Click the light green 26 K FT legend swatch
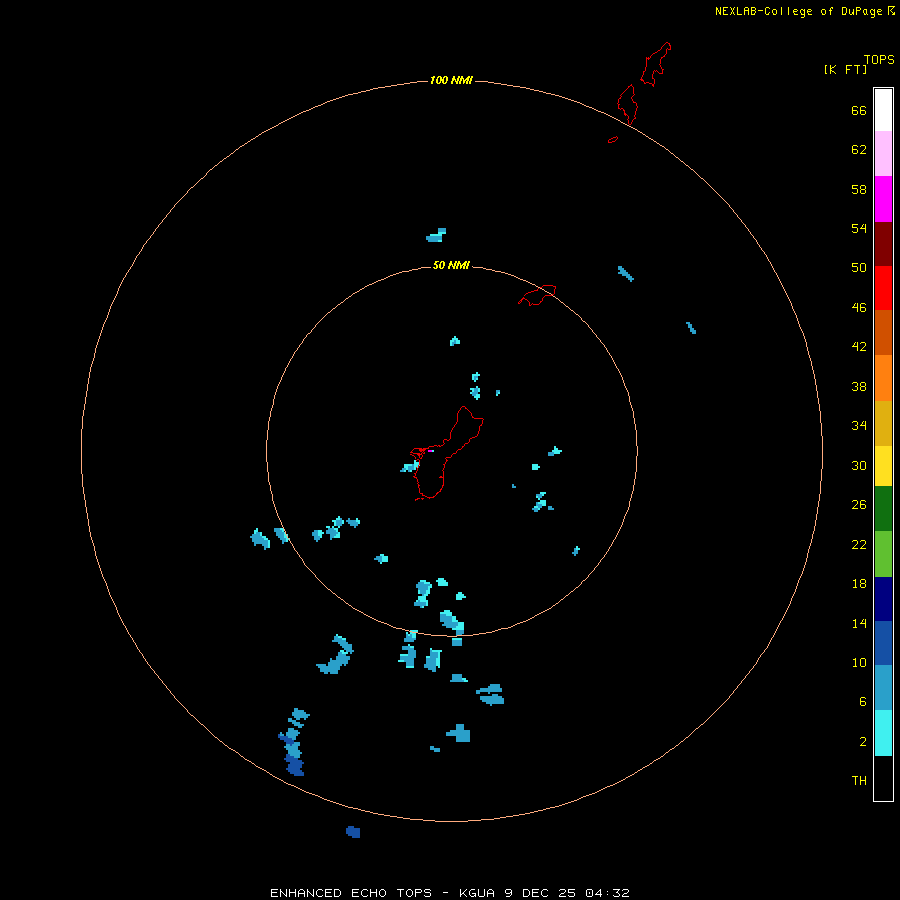 pos(883,554)
